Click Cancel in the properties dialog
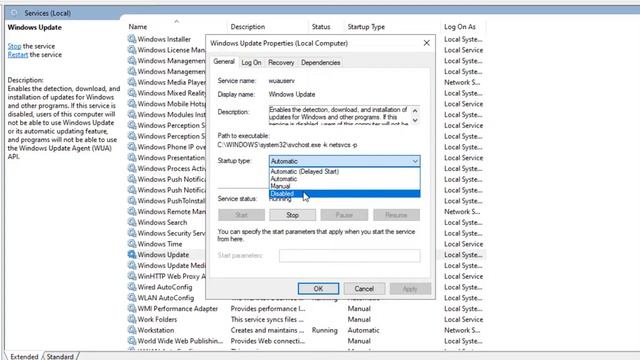This screenshot has width=640, height=360. point(364,289)
